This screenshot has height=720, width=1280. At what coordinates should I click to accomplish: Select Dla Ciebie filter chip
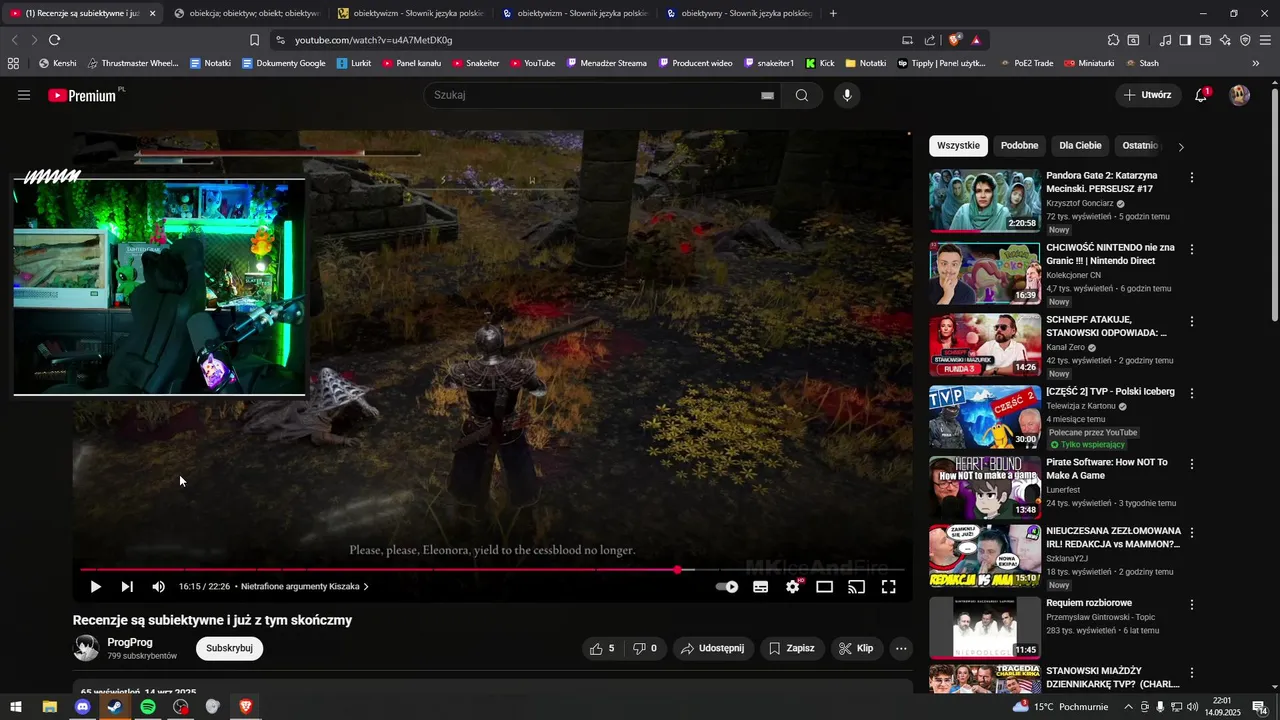click(1080, 146)
